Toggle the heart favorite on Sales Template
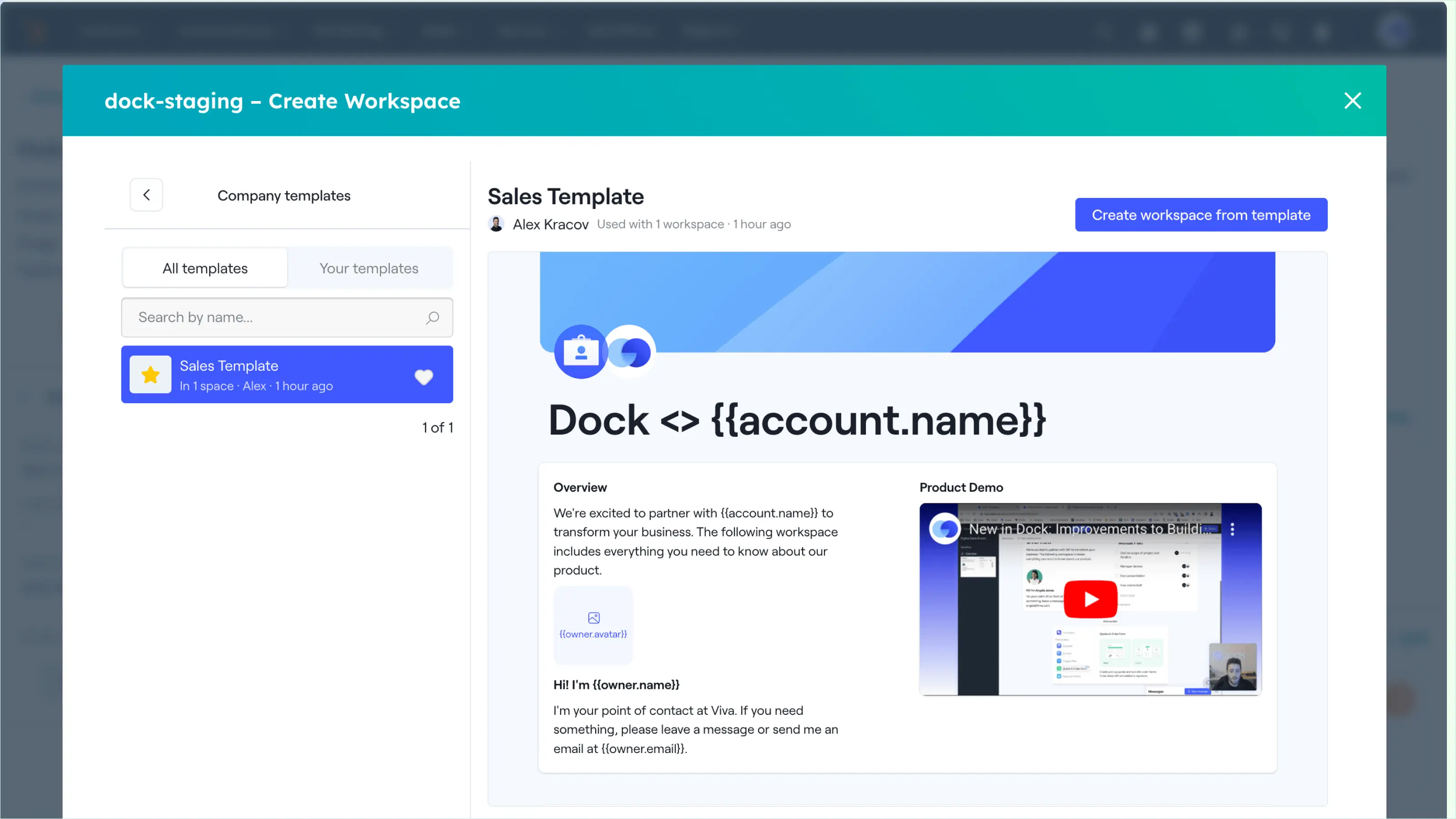Image resolution: width=1456 pixels, height=819 pixels. point(423,376)
